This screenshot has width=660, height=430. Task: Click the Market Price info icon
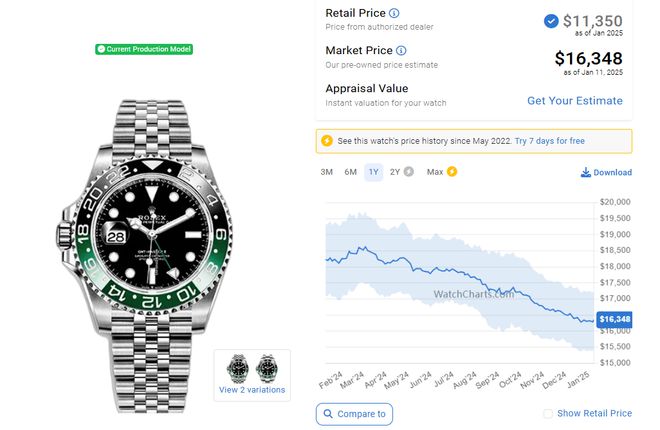pos(402,50)
